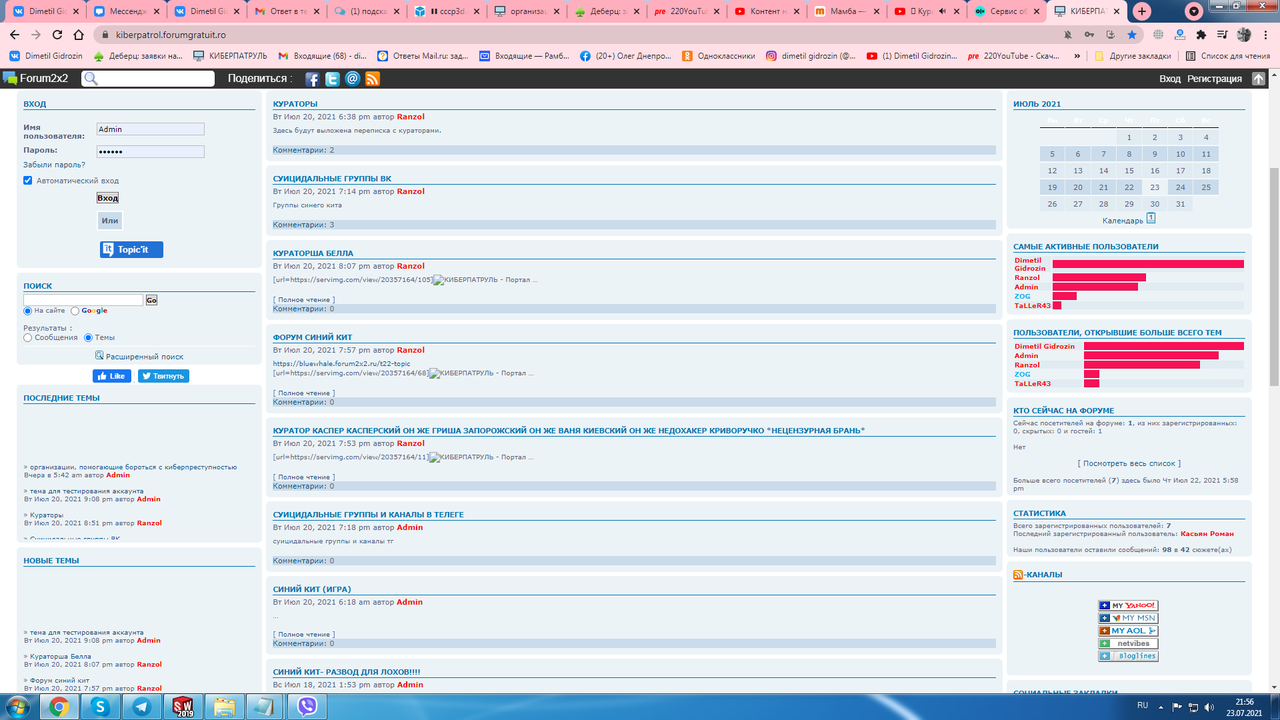Select the Google search radio button
This screenshot has width=1280, height=720.
pyautogui.click(x=75, y=311)
